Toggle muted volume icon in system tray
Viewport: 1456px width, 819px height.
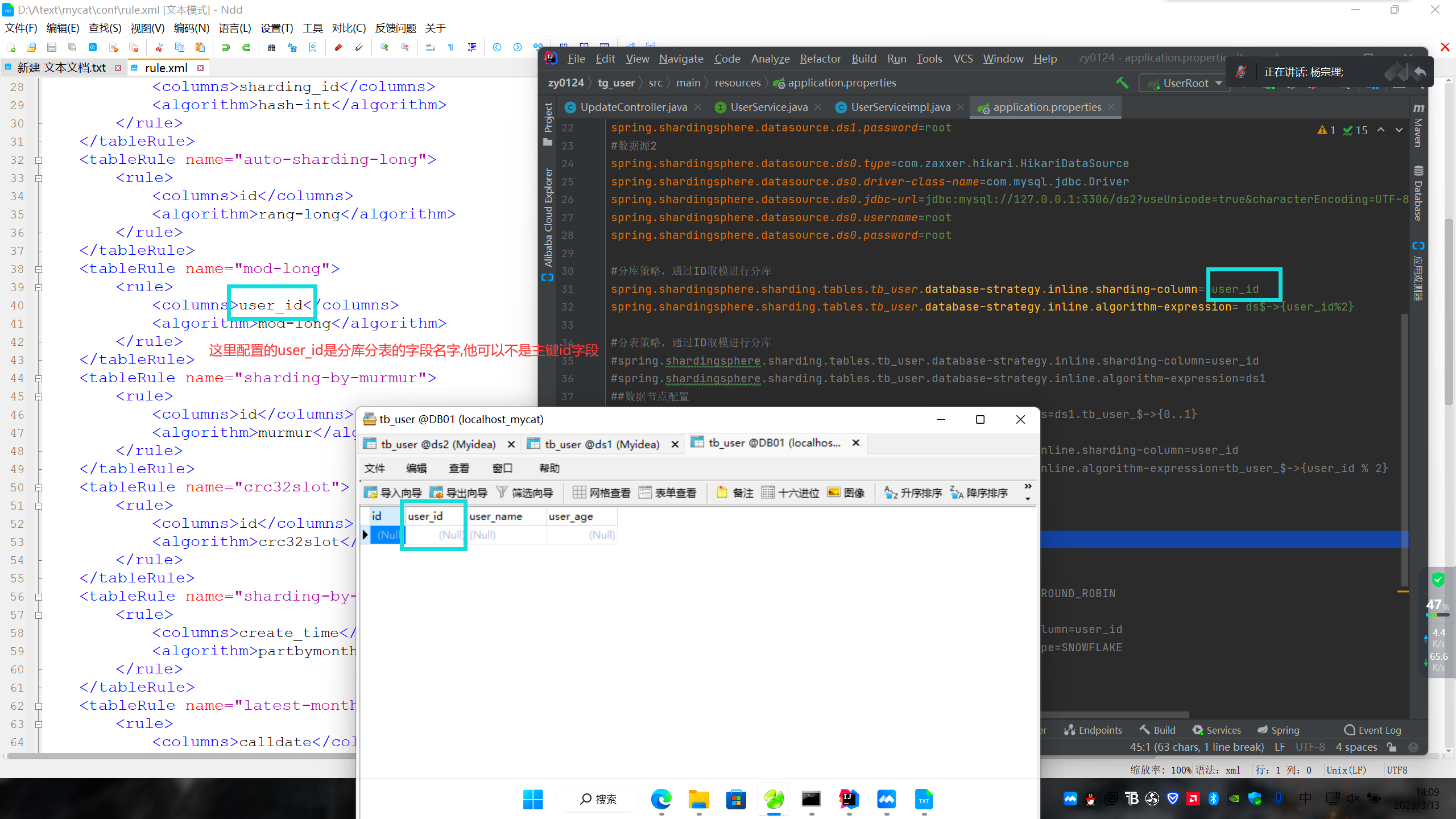tap(1353, 799)
